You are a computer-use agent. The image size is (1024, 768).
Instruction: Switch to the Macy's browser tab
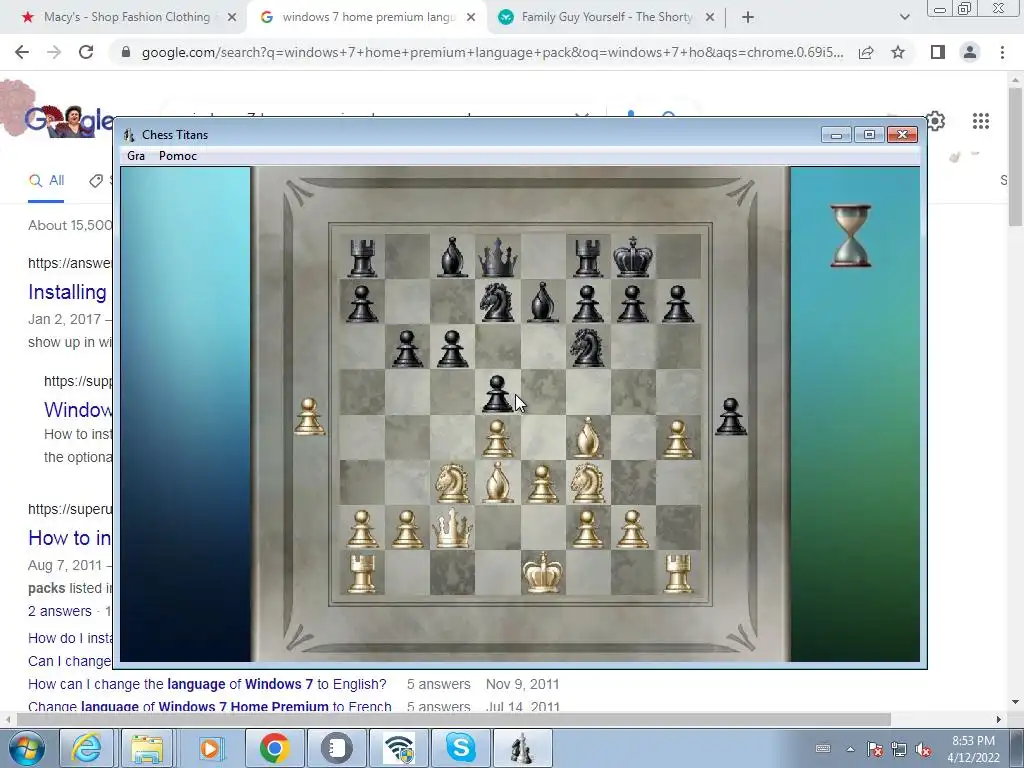point(127,17)
